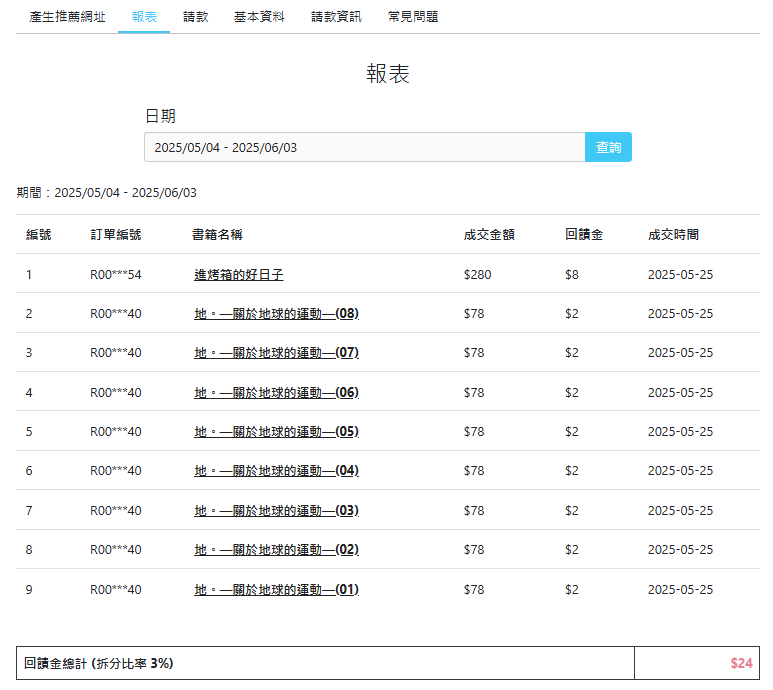
Task: Click the 期間 date range text
Action: pos(106,192)
